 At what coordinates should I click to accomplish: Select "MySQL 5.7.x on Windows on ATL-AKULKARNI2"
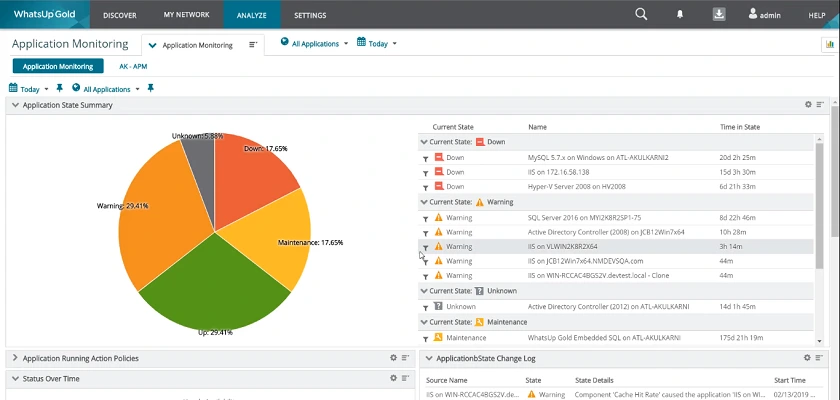coord(616,158)
